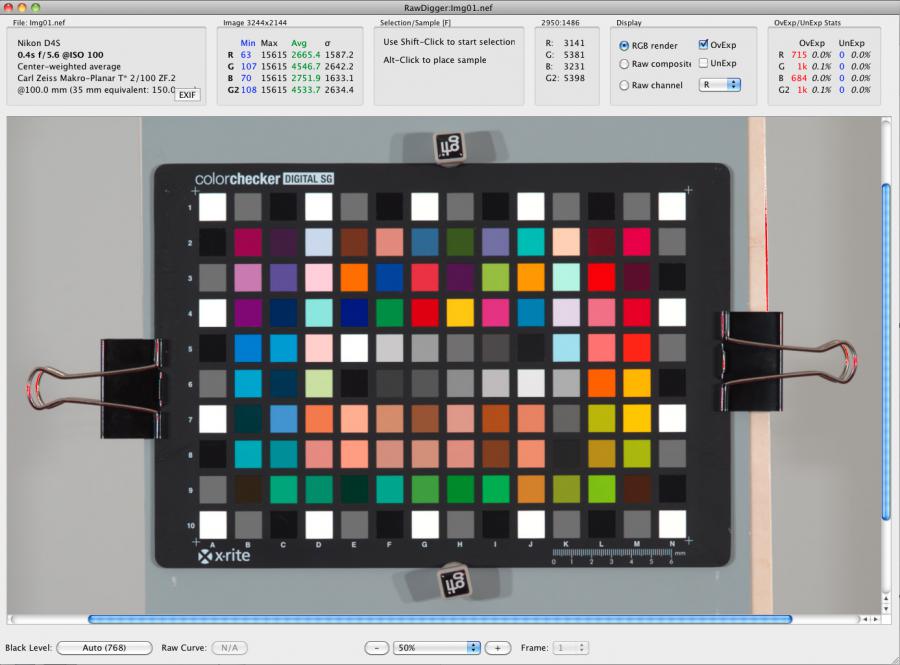900x665 pixels.
Task: Open the EXIF details button
Action: (188, 95)
